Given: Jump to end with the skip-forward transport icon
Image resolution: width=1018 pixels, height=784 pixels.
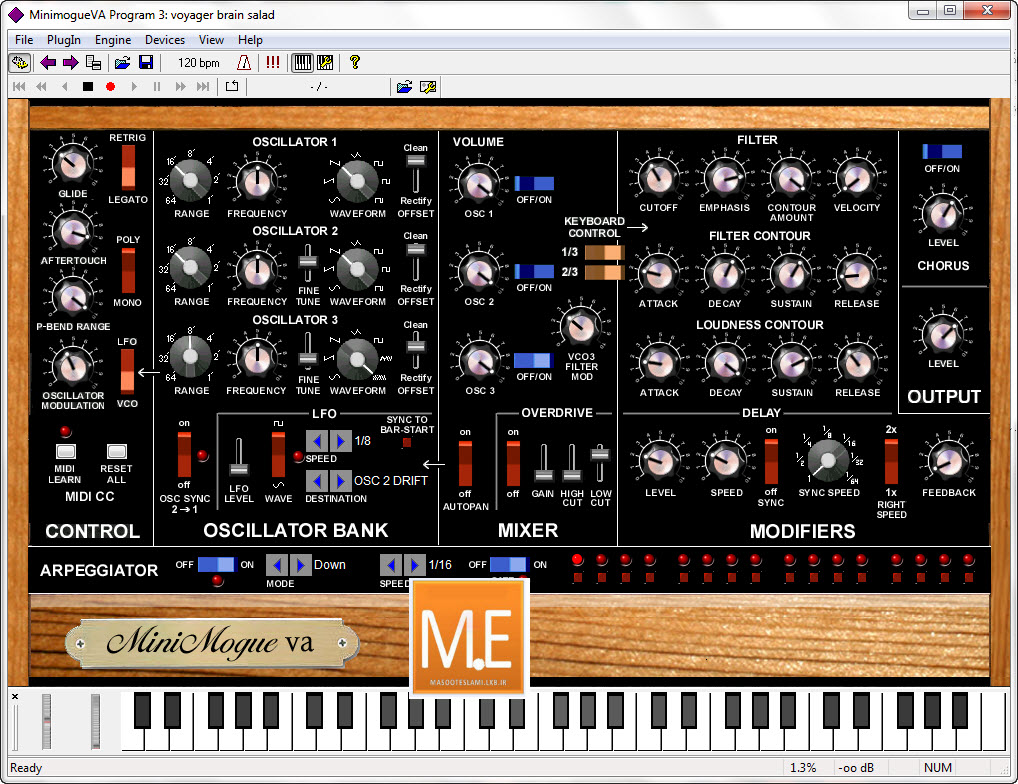Looking at the screenshot, I should pyautogui.click(x=203, y=86).
